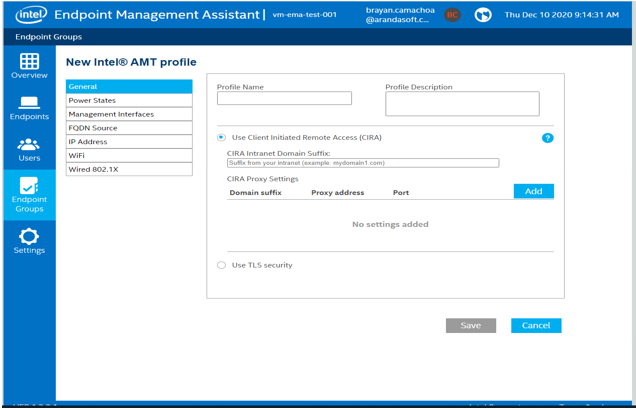The image size is (636, 410).
Task: Open the Users sidebar section
Action: (x=29, y=150)
